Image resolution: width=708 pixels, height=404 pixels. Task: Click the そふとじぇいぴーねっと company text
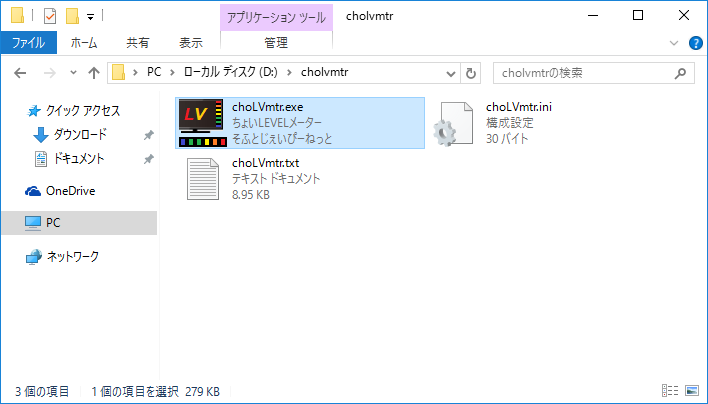(x=282, y=139)
